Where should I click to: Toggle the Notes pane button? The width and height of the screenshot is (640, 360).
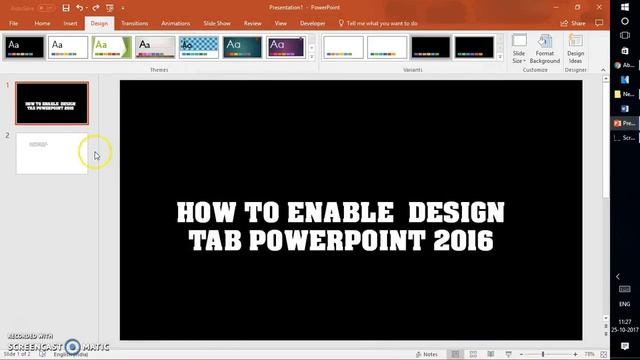[427, 354]
